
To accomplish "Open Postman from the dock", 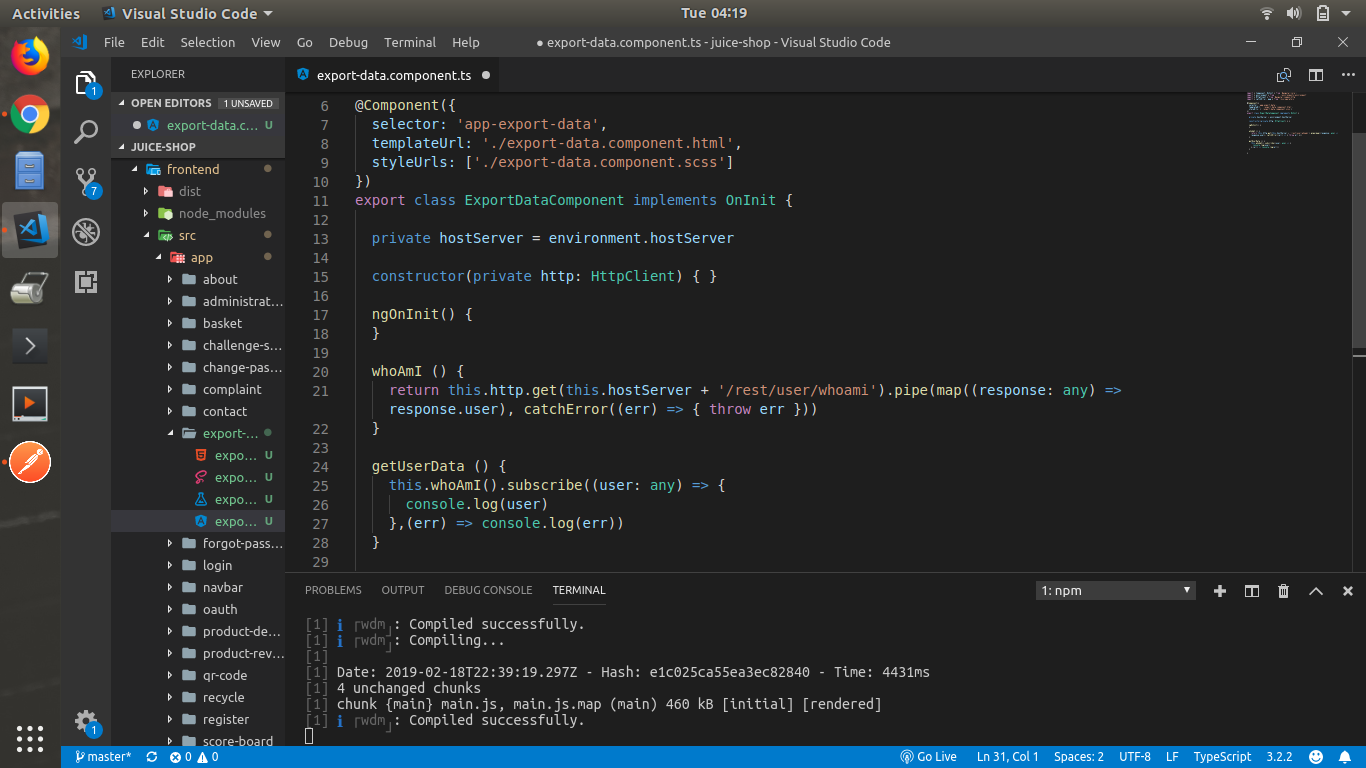I will (30, 462).
